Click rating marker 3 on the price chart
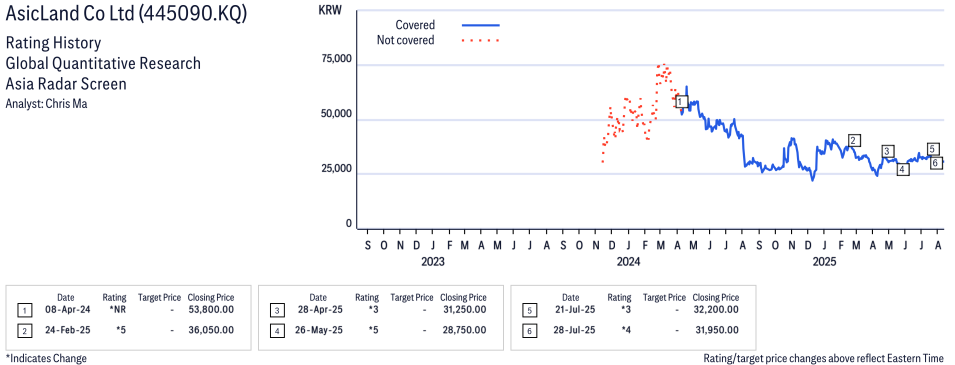 pos(887,151)
